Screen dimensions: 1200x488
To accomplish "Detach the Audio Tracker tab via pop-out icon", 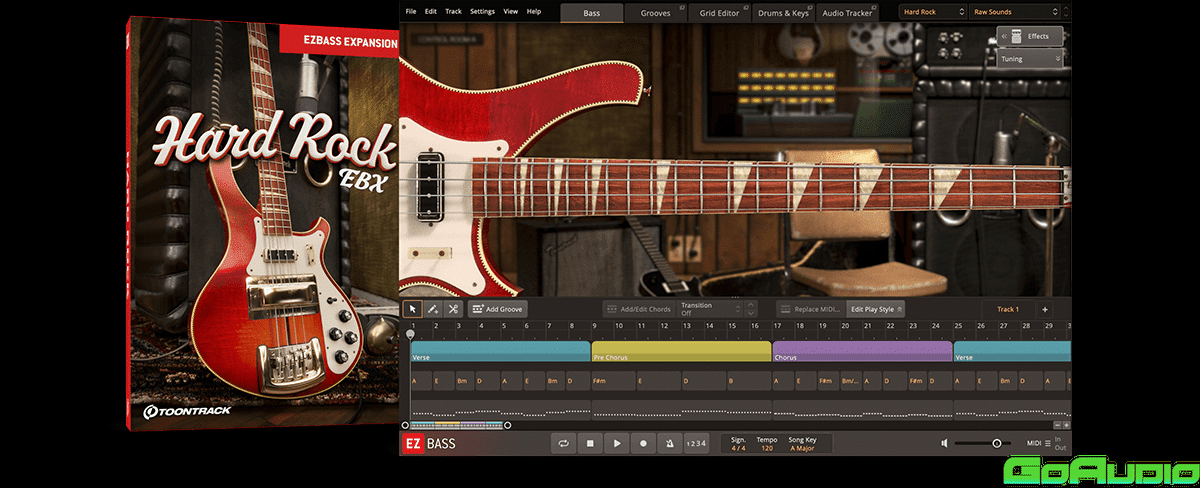I will click(x=872, y=7).
